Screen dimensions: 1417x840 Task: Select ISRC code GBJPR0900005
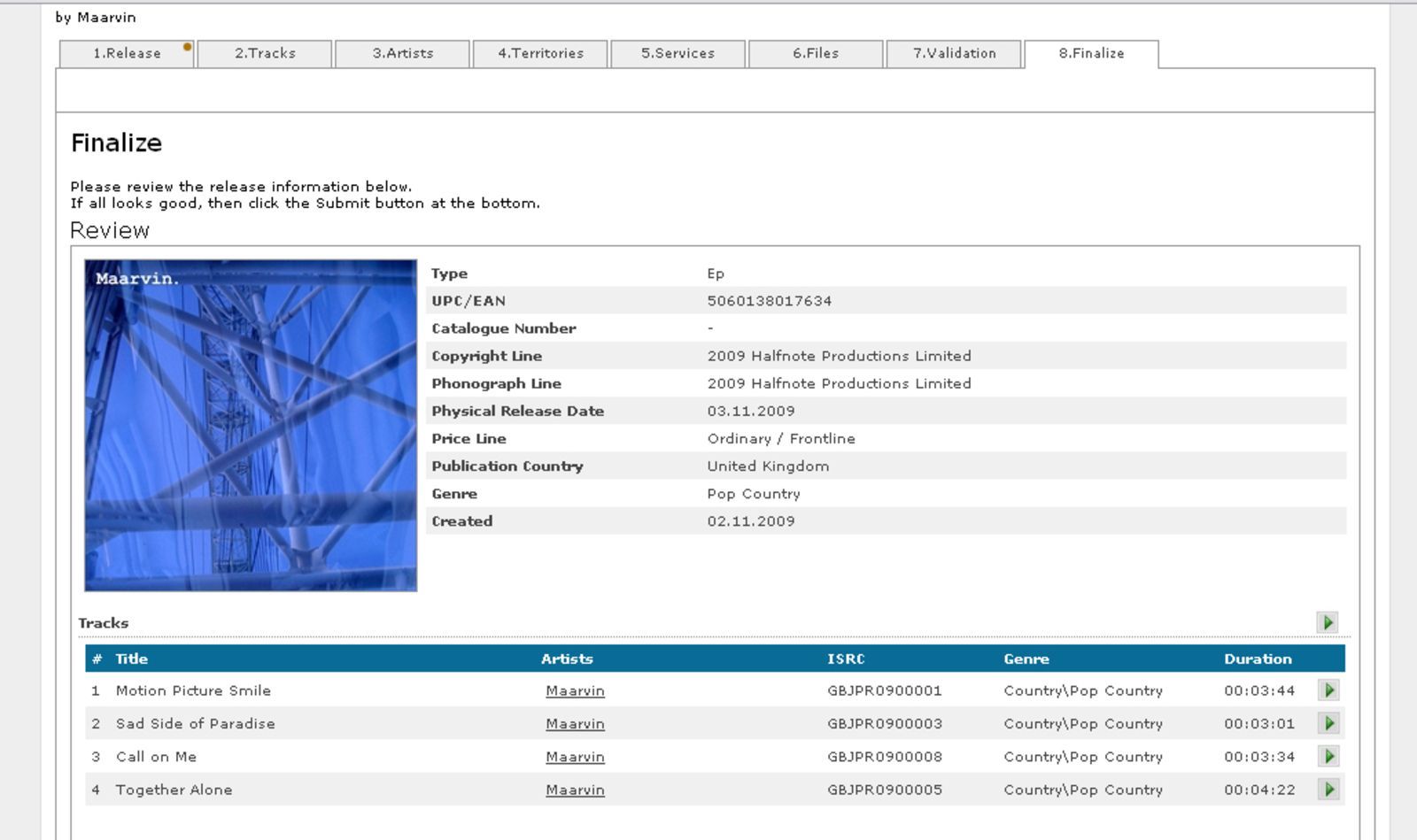(885, 790)
